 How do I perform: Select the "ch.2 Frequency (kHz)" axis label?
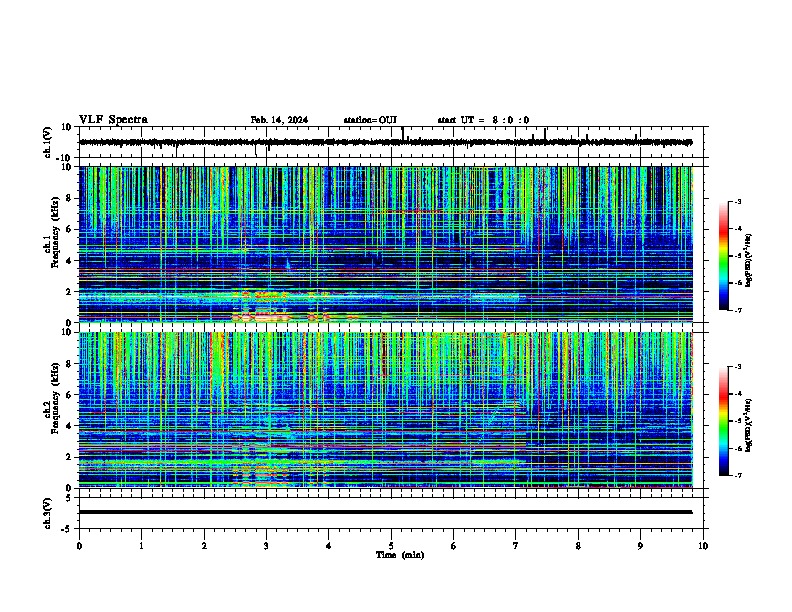point(51,398)
